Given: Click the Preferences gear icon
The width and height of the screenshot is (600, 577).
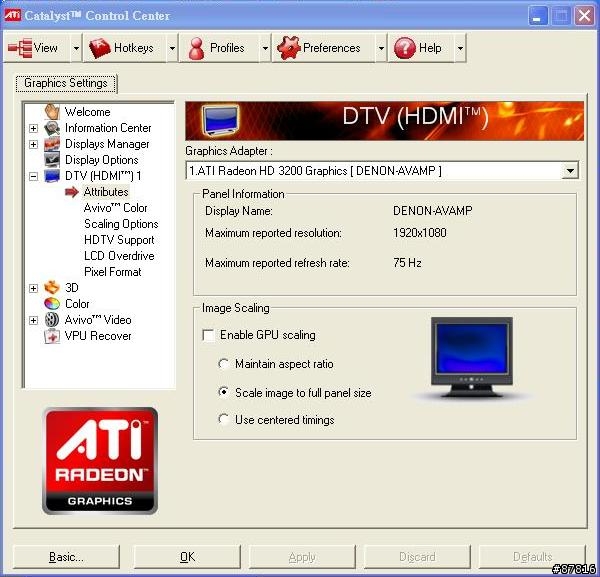Looking at the screenshot, I should tap(289, 48).
